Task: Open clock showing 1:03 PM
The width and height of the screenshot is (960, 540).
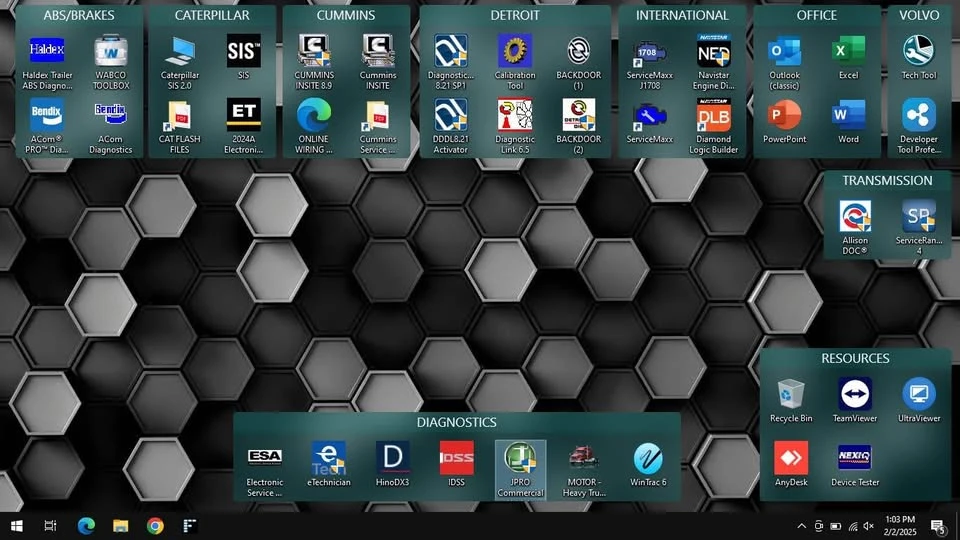Action: click(x=900, y=526)
